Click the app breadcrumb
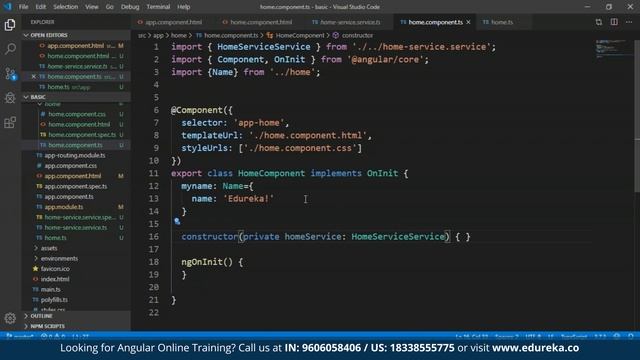This screenshot has height=360, width=640. click(158, 36)
